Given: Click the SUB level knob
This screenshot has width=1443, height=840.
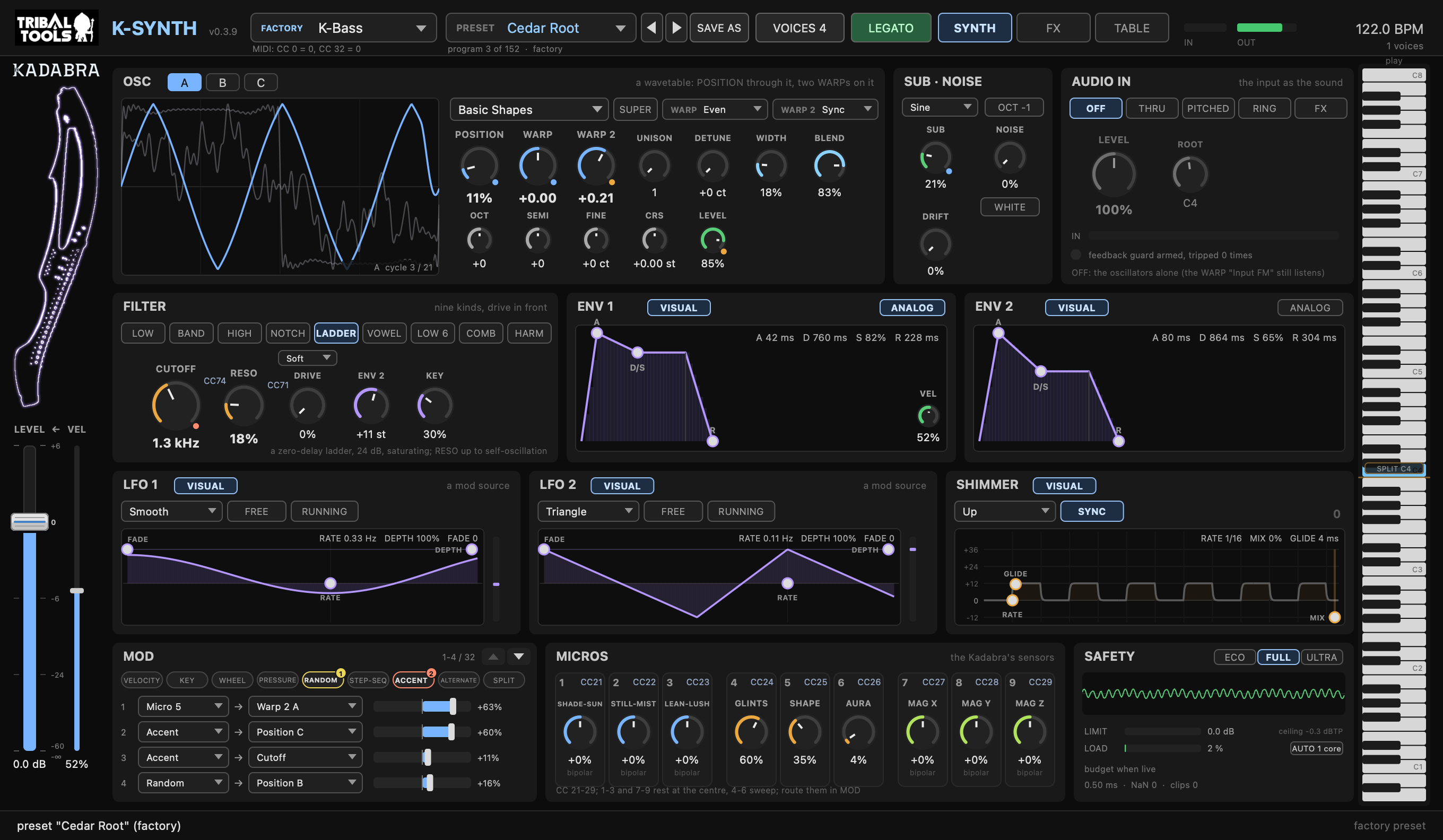Looking at the screenshot, I should [x=935, y=157].
